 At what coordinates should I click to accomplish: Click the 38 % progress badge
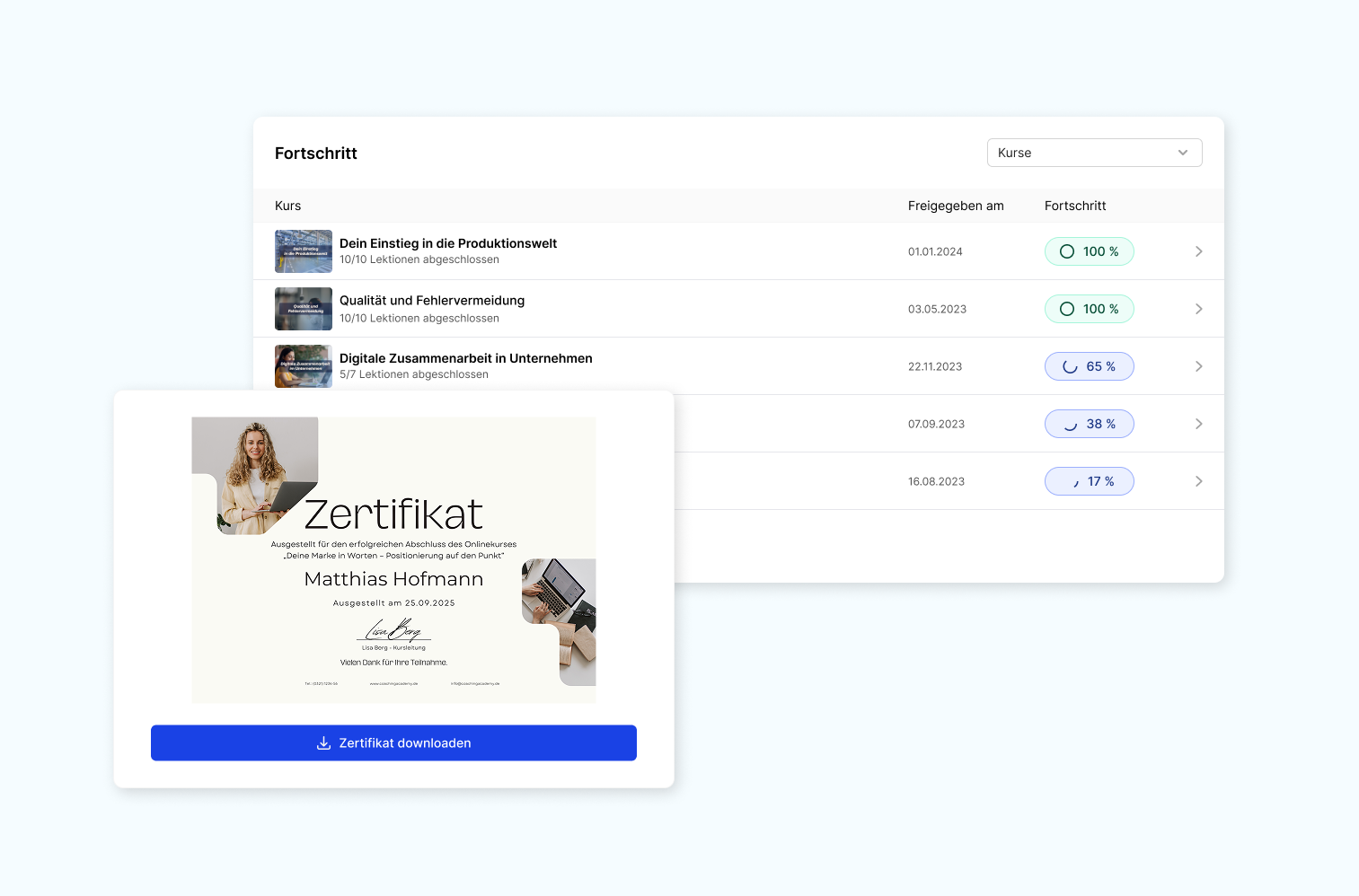[x=1089, y=424]
